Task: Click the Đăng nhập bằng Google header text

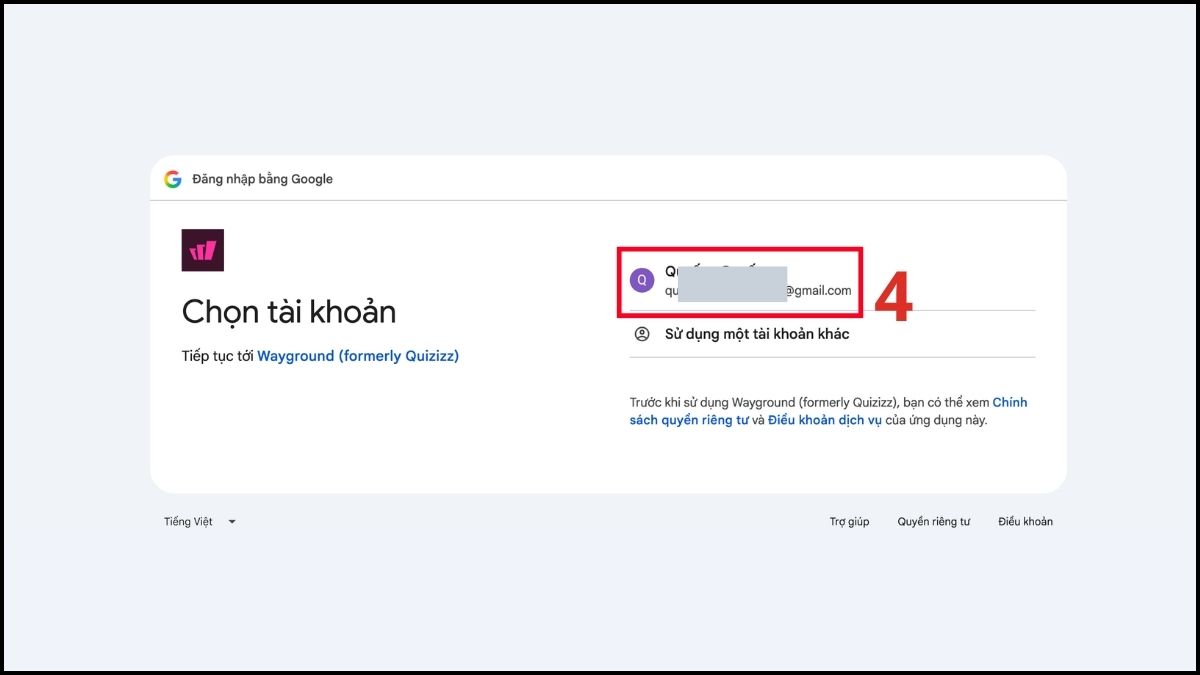Action: (x=263, y=179)
